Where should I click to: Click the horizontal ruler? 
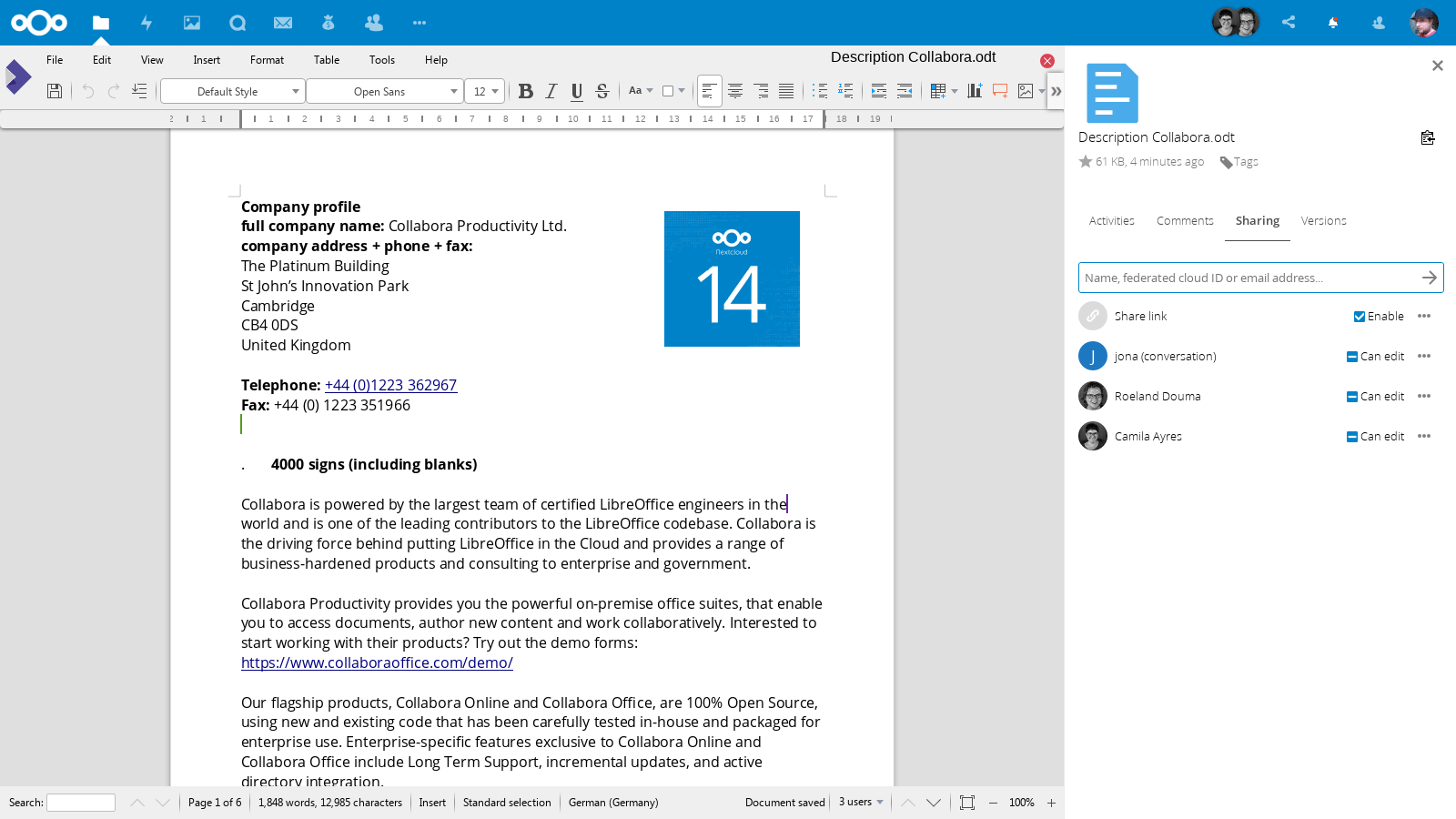click(x=532, y=119)
